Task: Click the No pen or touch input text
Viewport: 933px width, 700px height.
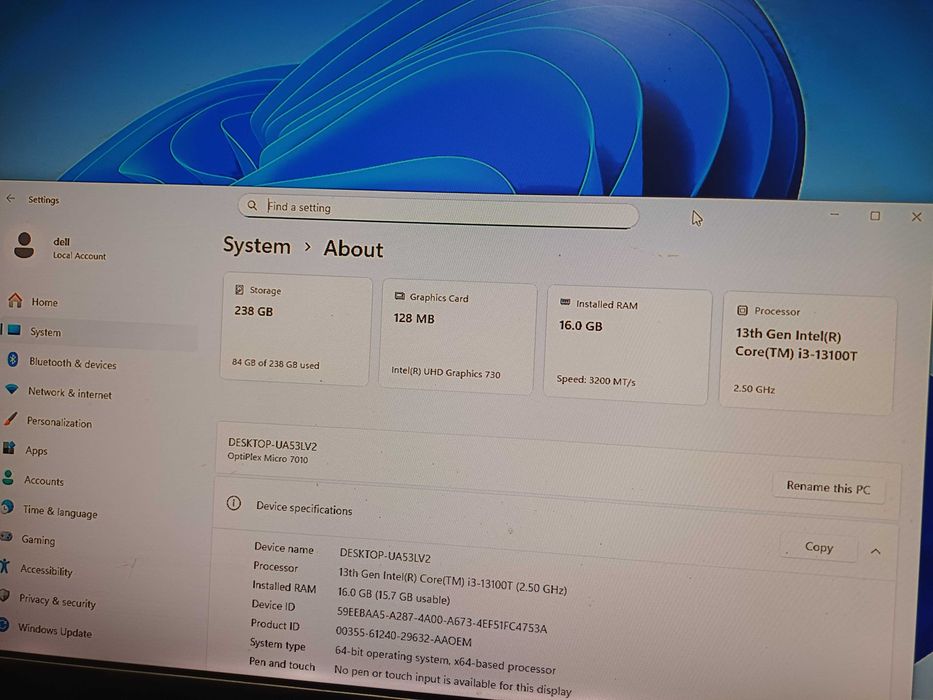Action: coord(452,681)
